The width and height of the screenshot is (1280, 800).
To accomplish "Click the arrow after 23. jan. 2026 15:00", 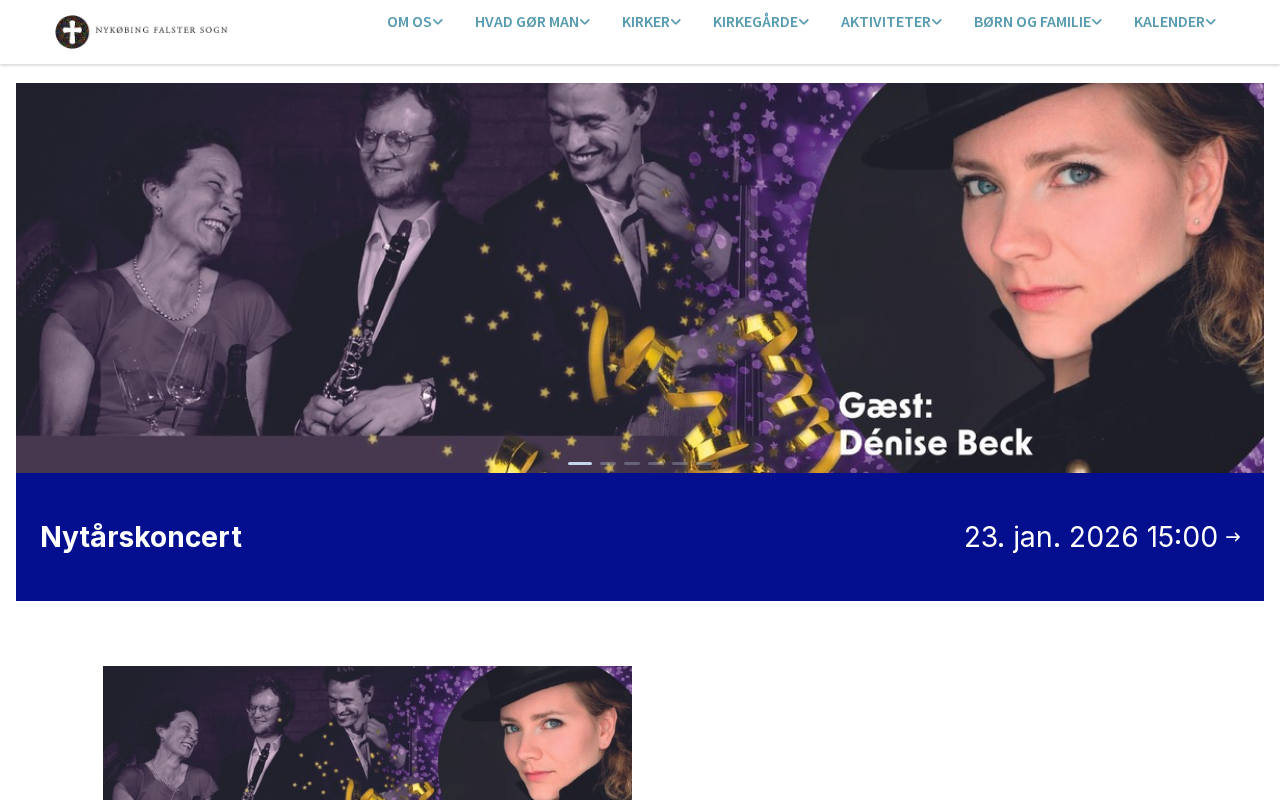I will click(1233, 537).
